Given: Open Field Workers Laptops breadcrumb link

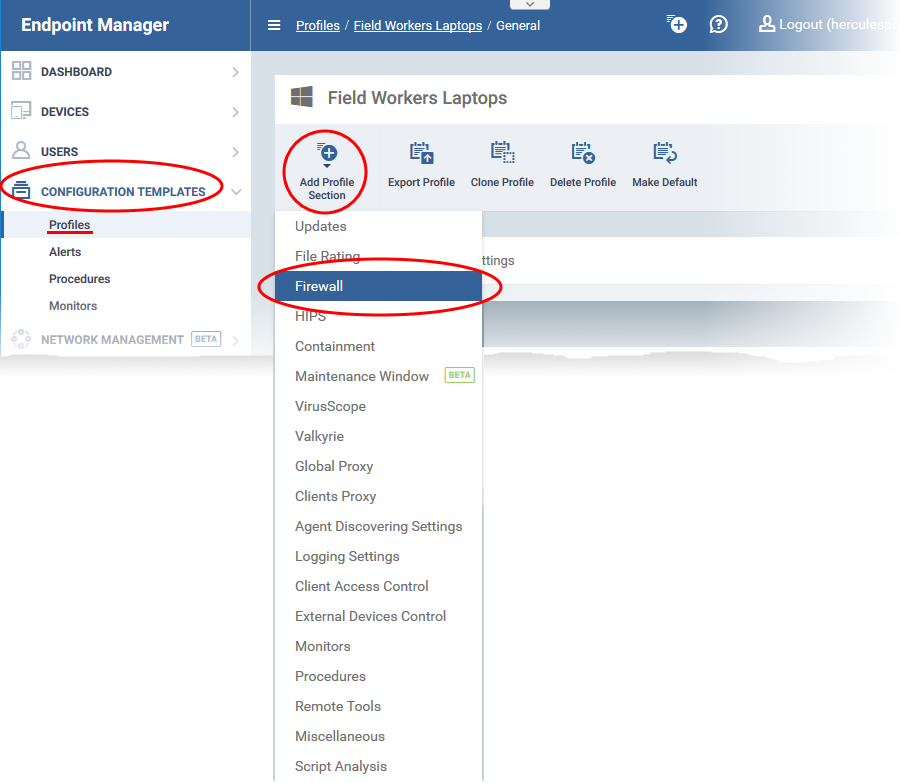Looking at the screenshot, I should coord(418,25).
